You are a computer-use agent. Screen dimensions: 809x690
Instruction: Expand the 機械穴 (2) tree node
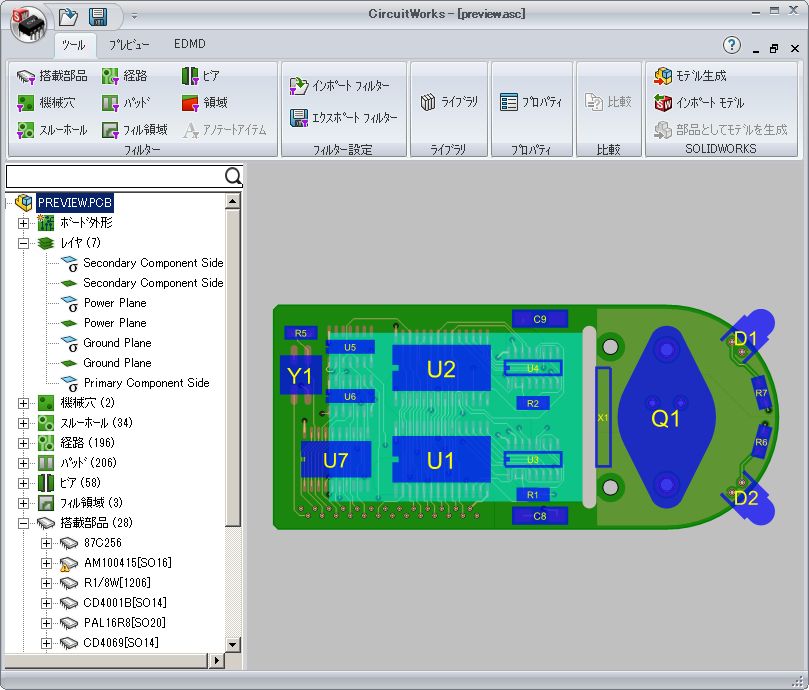pos(23,403)
